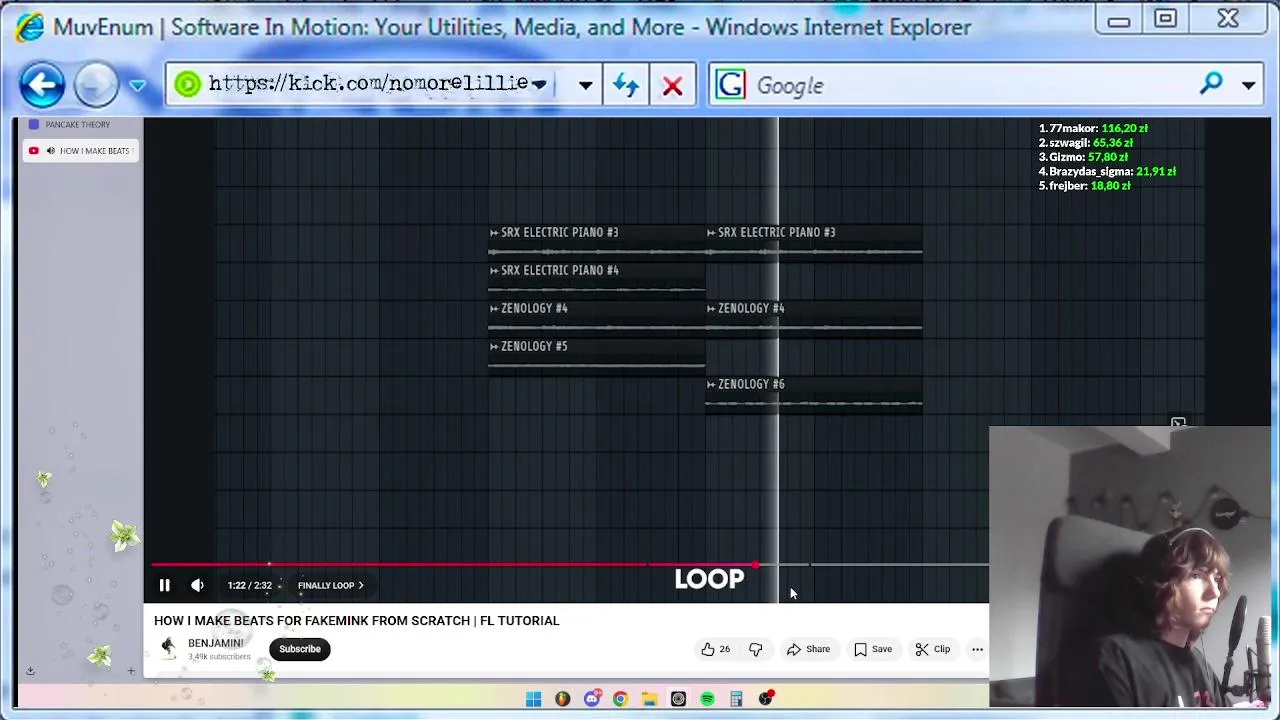
Task: Open Spotify from the taskbar
Action: click(x=707, y=699)
